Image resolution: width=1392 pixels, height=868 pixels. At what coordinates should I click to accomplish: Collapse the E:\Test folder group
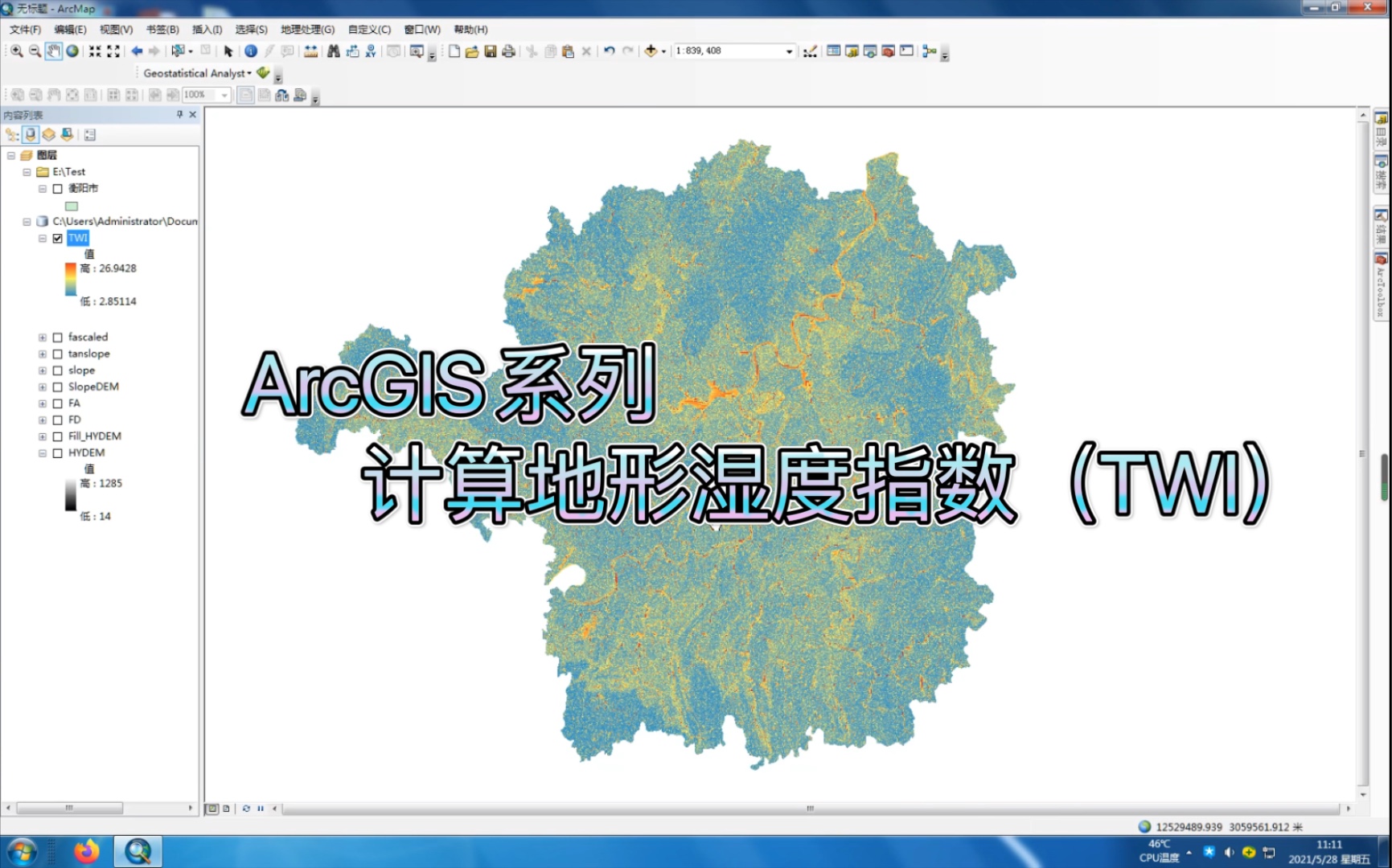[x=27, y=172]
